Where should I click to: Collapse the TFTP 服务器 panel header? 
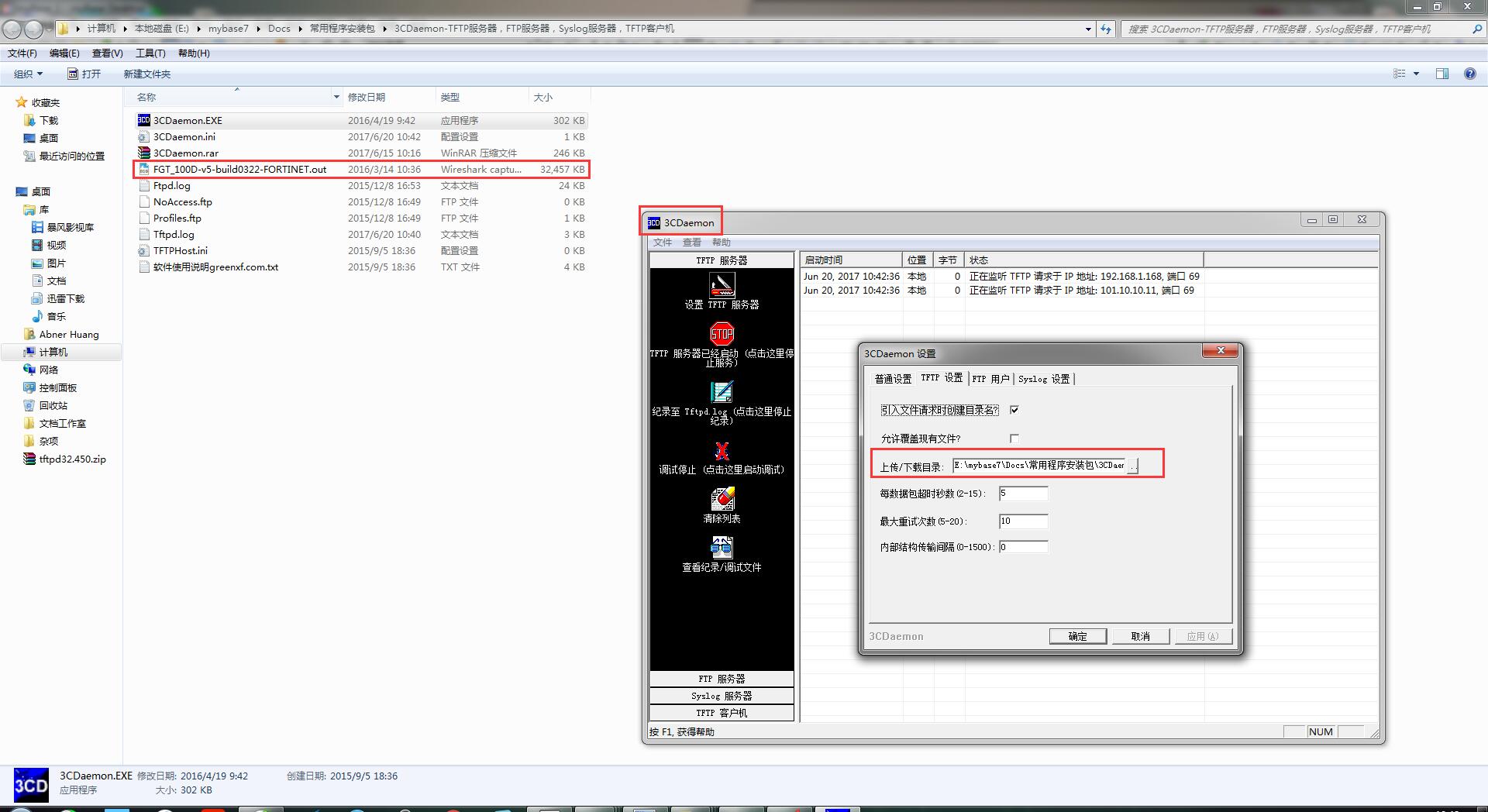click(x=722, y=260)
